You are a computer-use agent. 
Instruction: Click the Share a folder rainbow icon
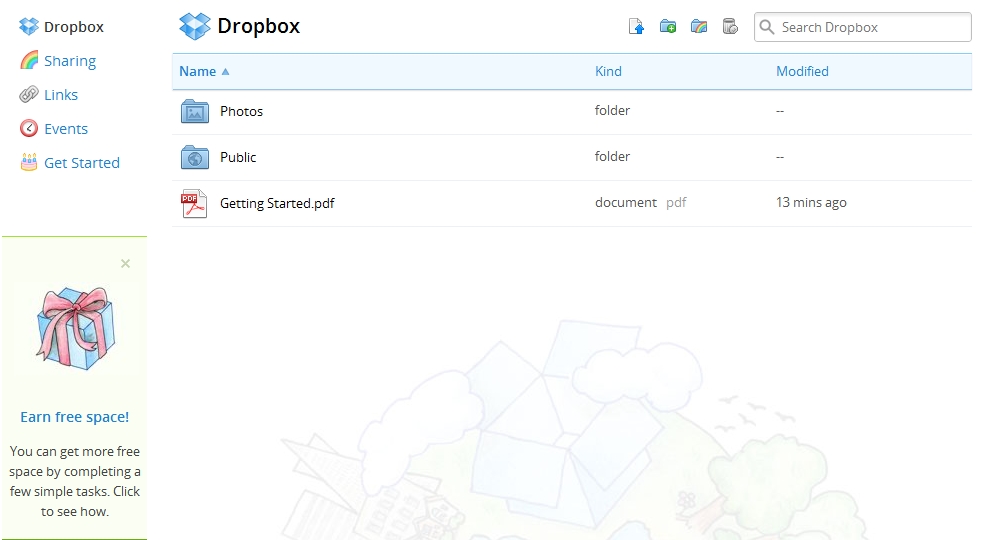pyautogui.click(x=699, y=26)
